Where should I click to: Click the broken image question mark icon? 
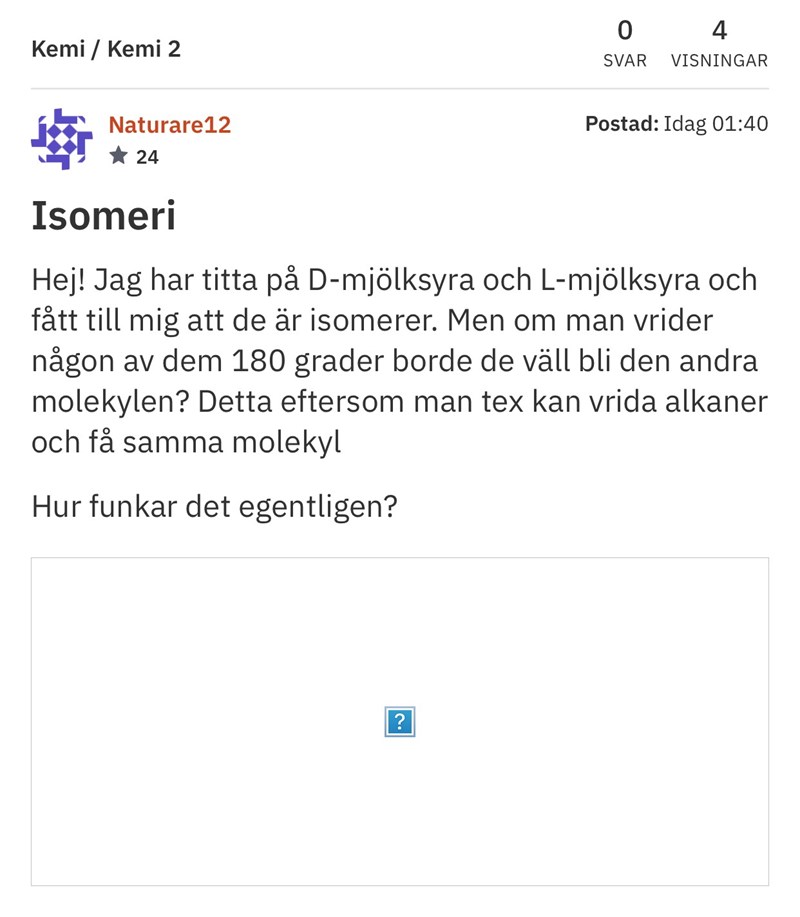(x=399, y=721)
